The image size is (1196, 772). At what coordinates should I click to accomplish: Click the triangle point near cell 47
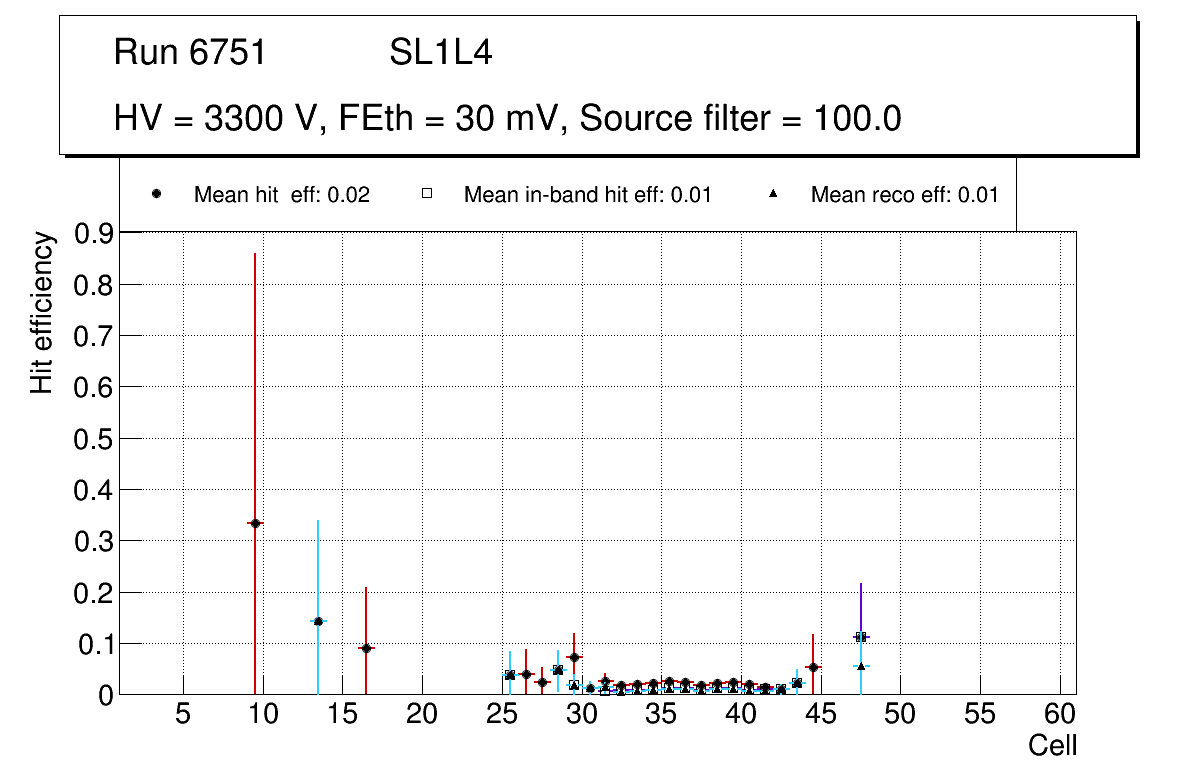pyautogui.click(x=861, y=666)
